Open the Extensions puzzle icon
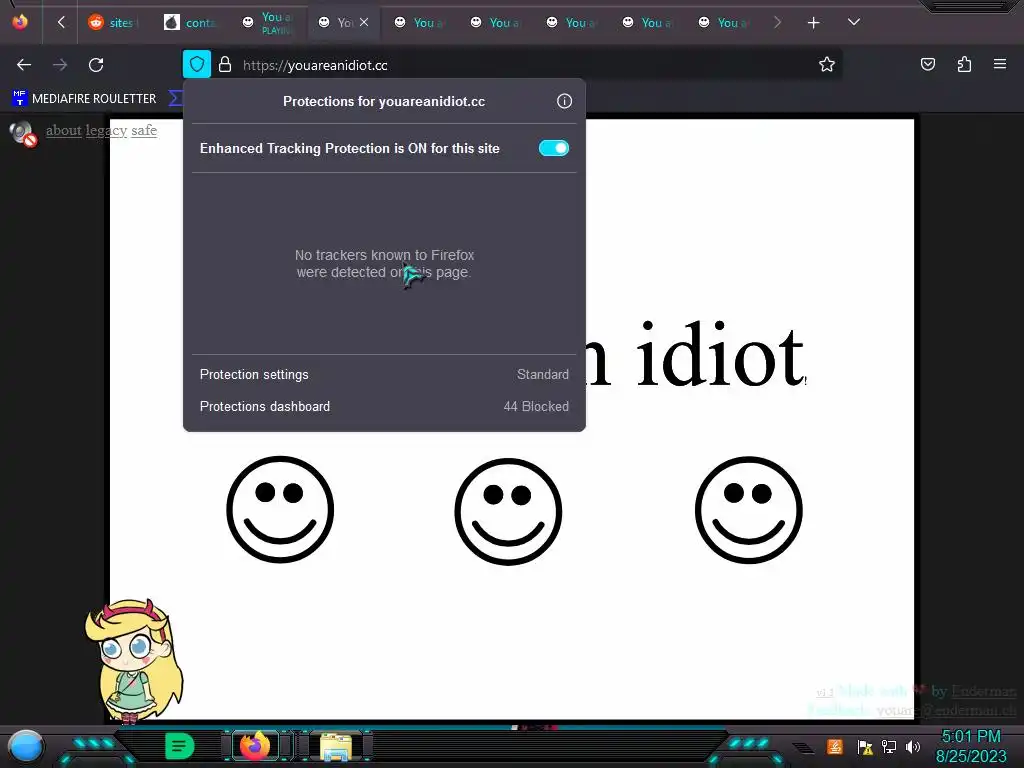Viewport: 1024px width, 768px height. (x=964, y=64)
